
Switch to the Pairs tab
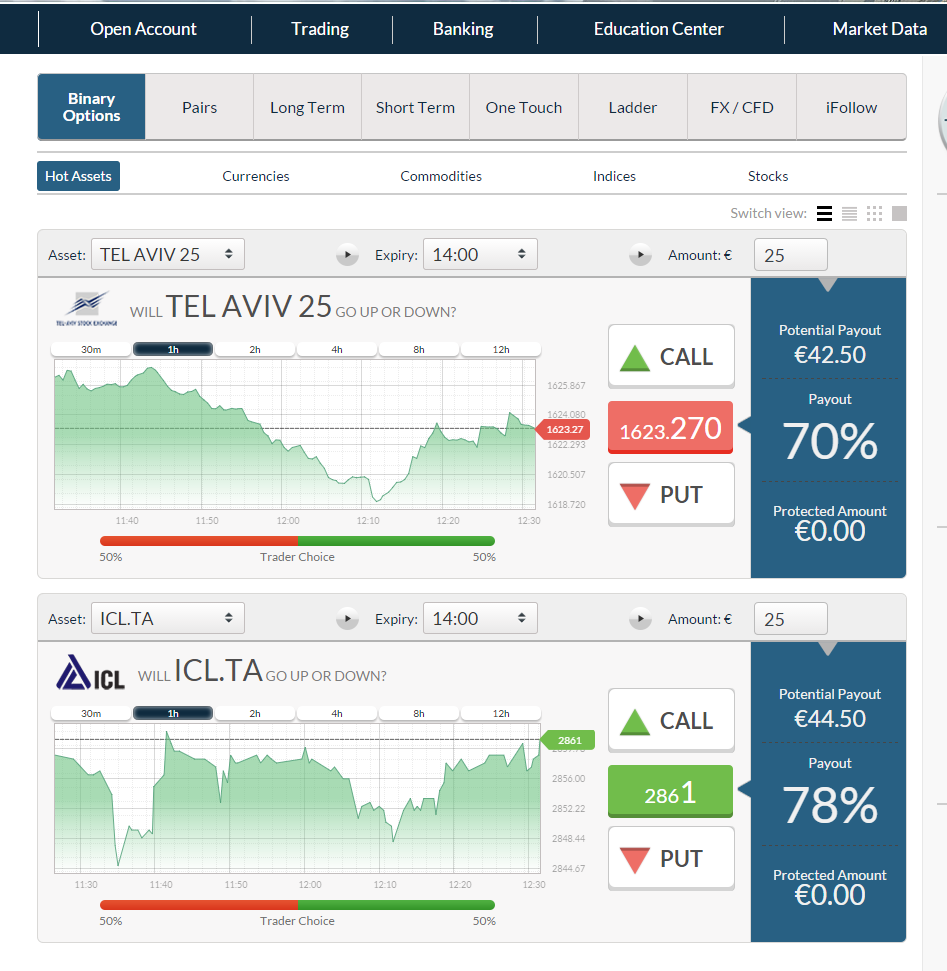click(199, 107)
